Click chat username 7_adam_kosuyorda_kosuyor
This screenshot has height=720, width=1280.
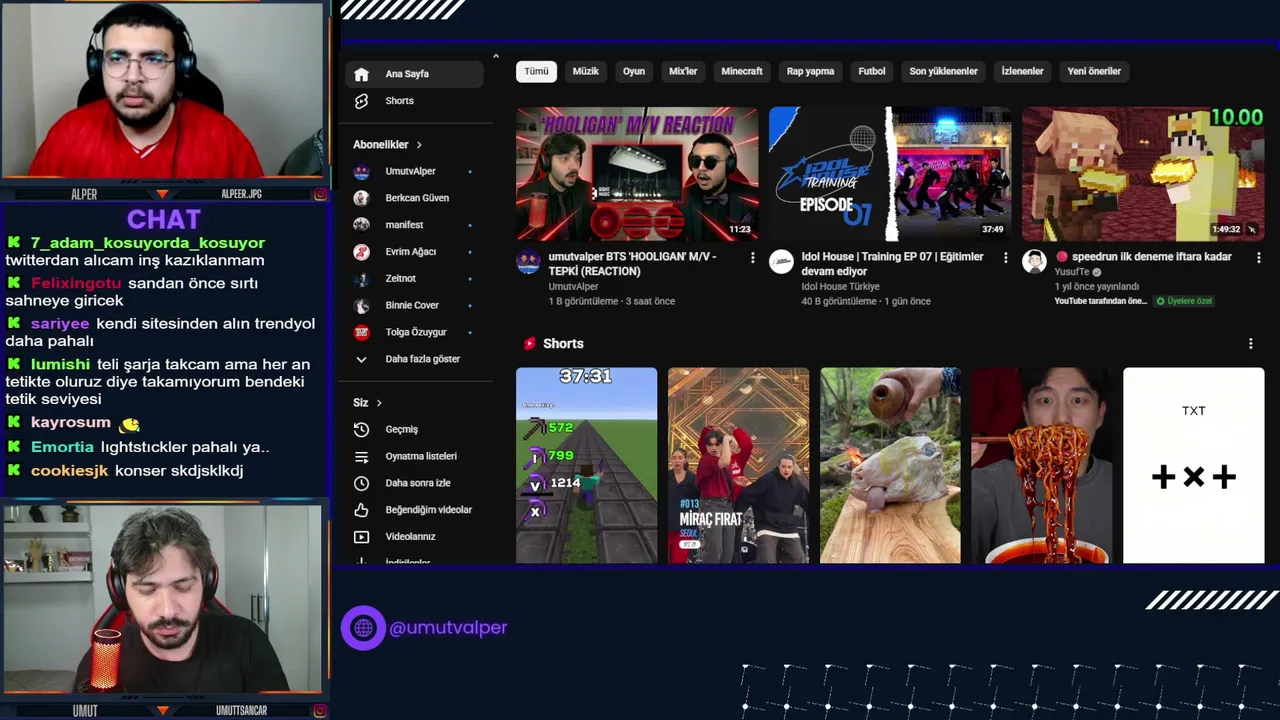[147, 243]
